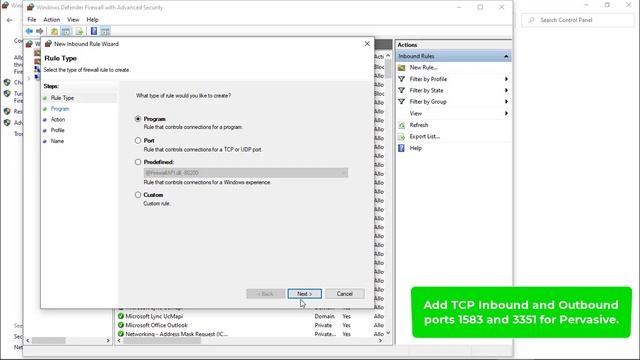Screen dimensions: 640x360
Task: Close the New Inbound Rule Wizard dialog
Action: click(x=367, y=44)
